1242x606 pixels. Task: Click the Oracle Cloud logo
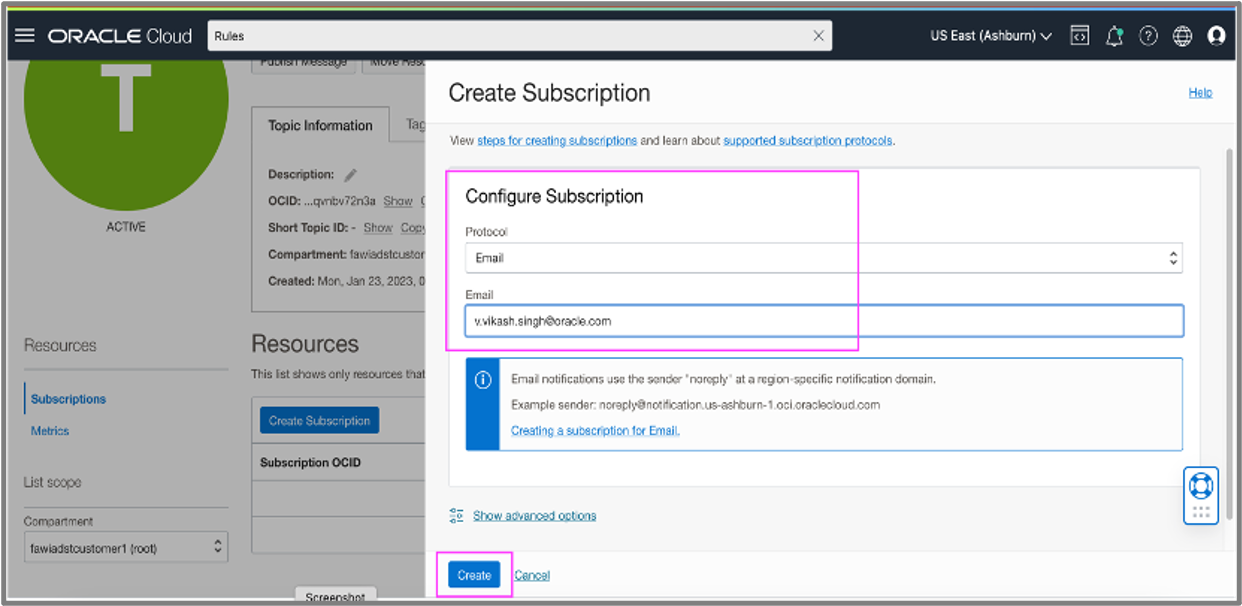coord(119,35)
